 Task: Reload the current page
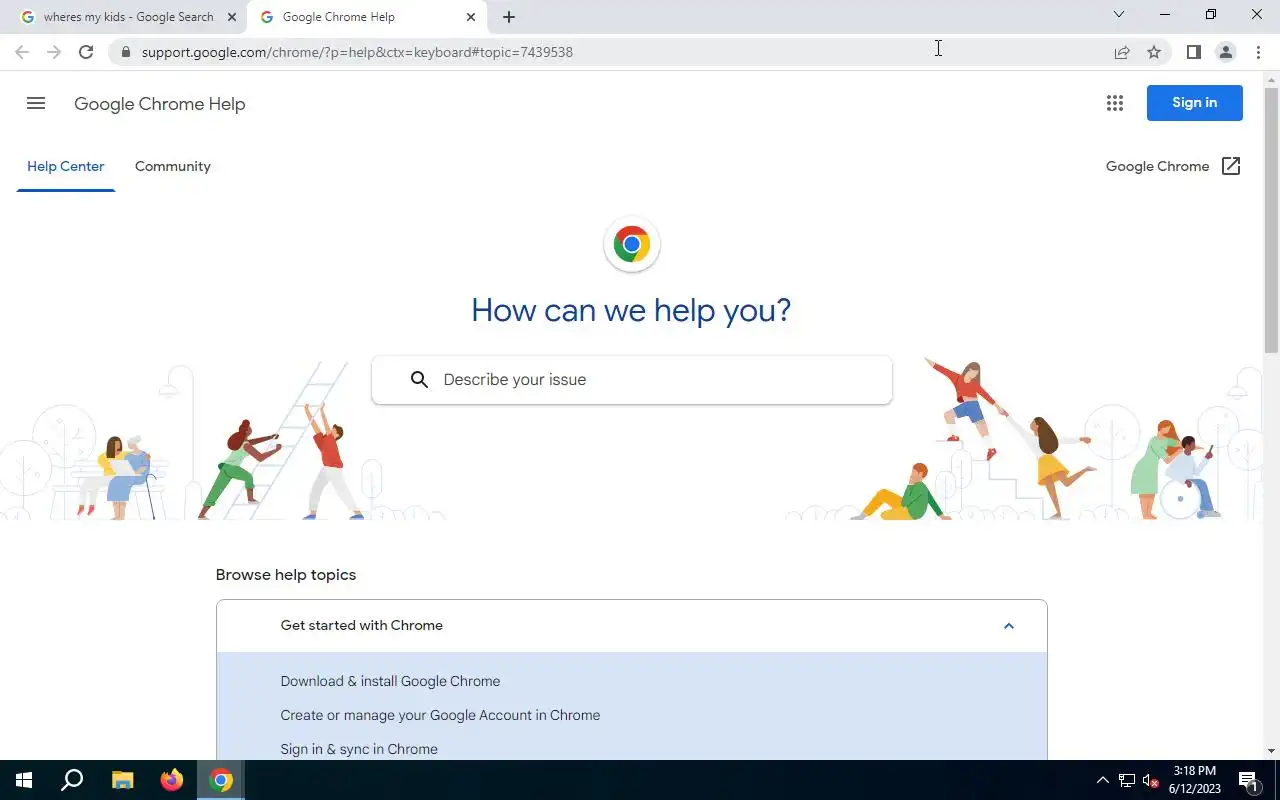(86, 52)
